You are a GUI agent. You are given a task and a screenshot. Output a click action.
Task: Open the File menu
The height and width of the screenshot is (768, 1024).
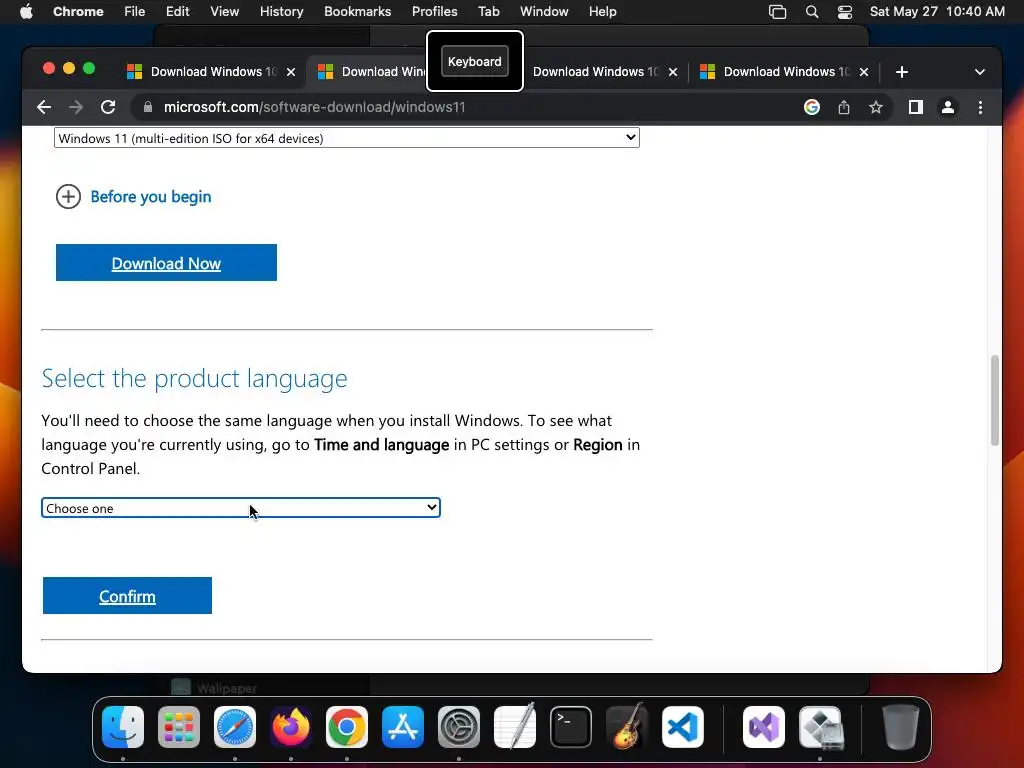[x=135, y=11]
